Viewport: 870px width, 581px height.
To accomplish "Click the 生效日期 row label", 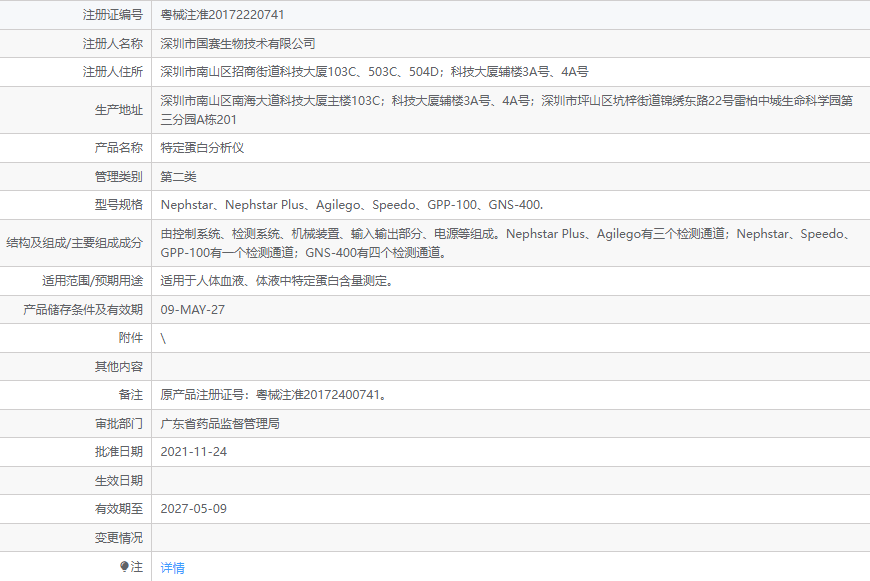I will [118, 480].
